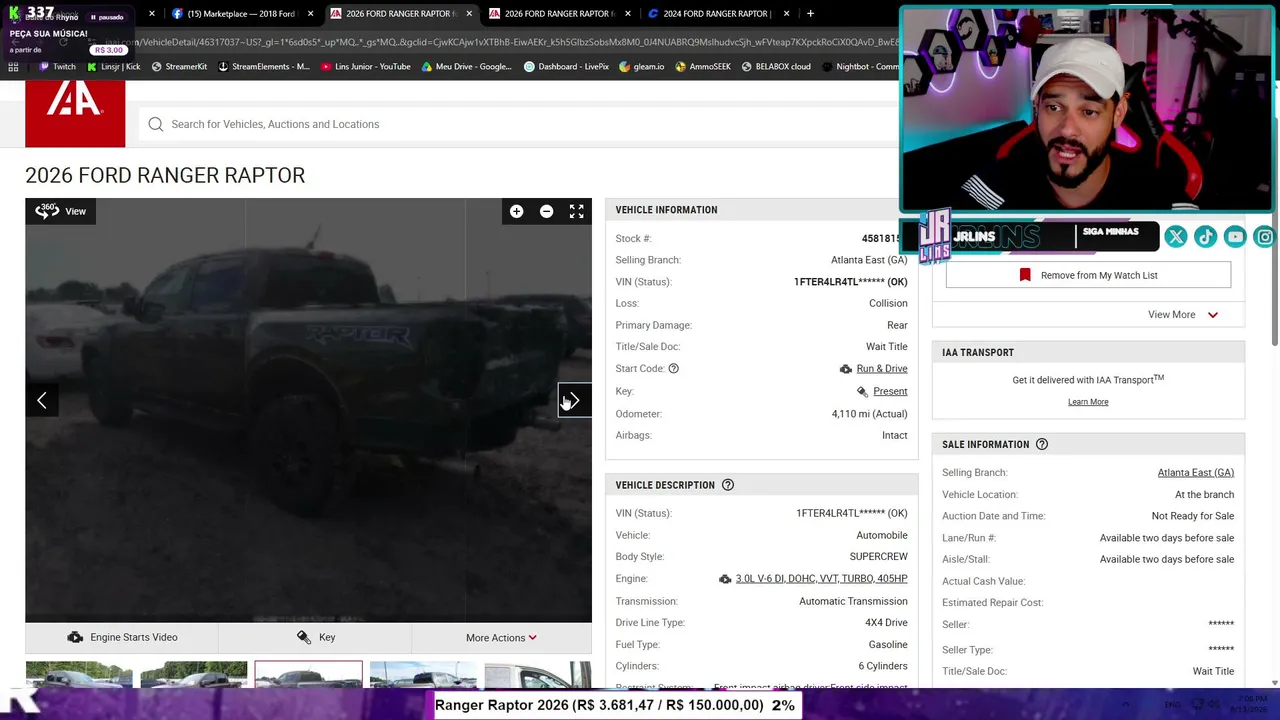Click Remove from My Watch List
This screenshot has width=1280, height=720.
click(x=1088, y=275)
